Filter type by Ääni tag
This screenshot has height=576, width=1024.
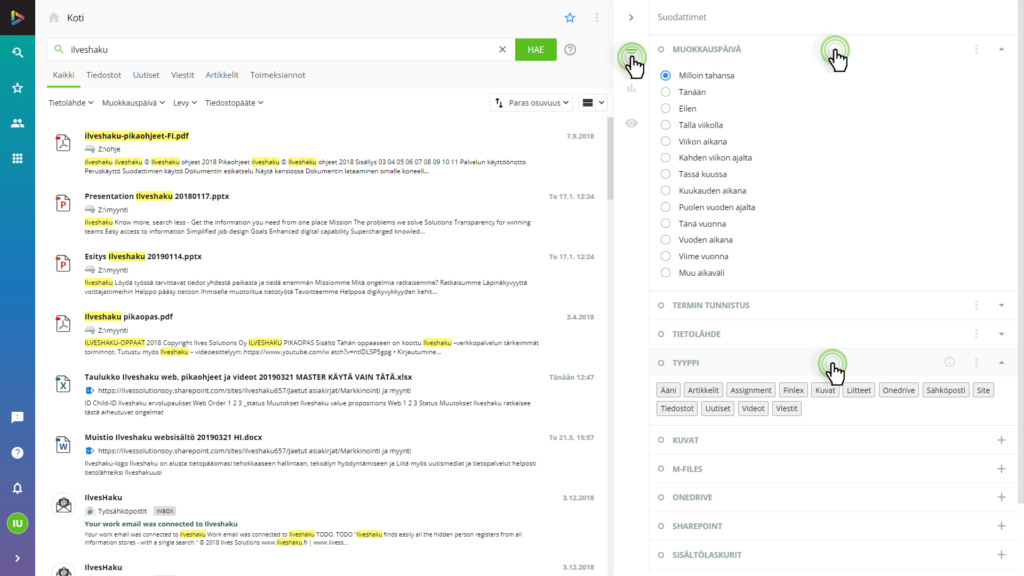point(668,390)
